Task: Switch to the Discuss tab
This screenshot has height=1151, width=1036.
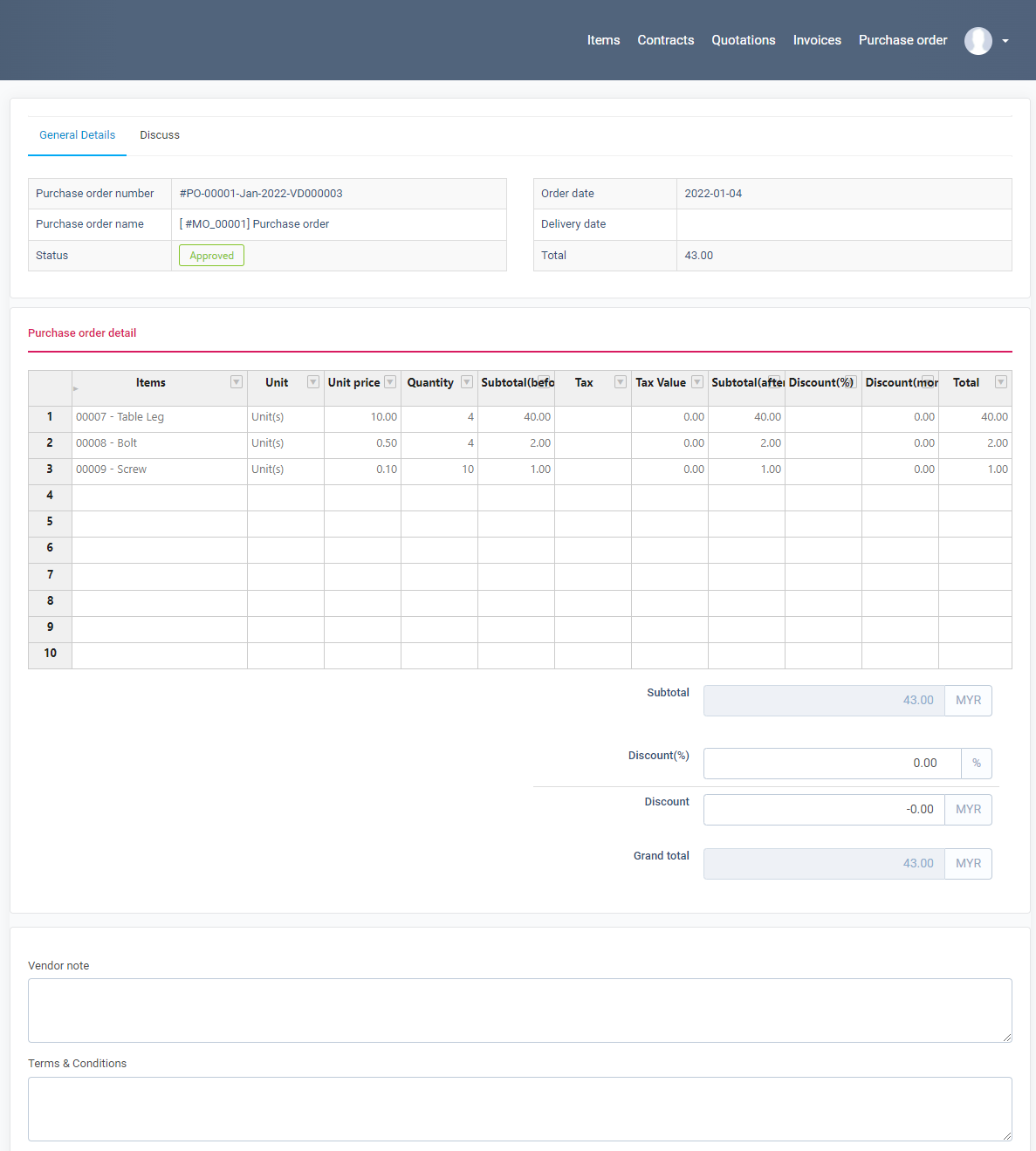Action: tap(159, 134)
